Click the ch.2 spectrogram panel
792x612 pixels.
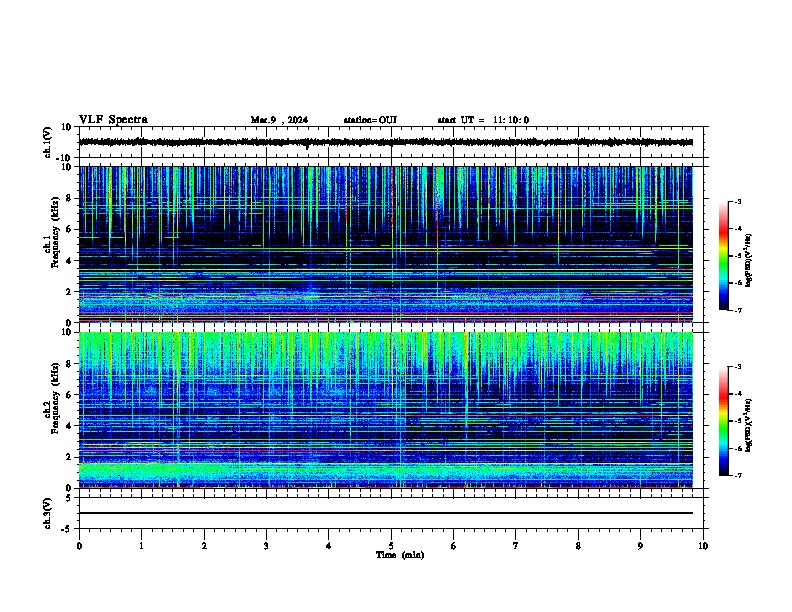point(386,410)
